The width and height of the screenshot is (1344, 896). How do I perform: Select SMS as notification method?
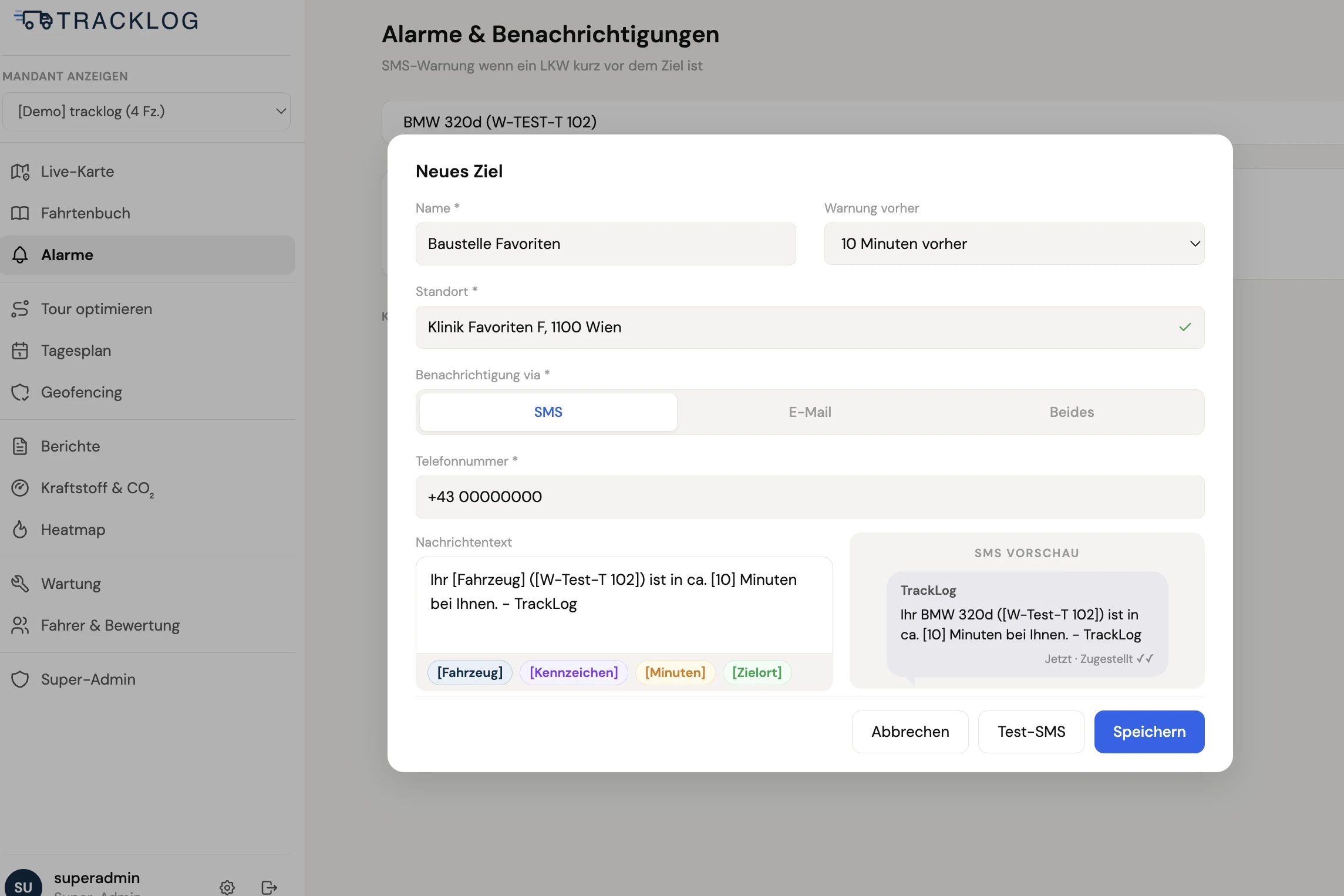point(548,412)
